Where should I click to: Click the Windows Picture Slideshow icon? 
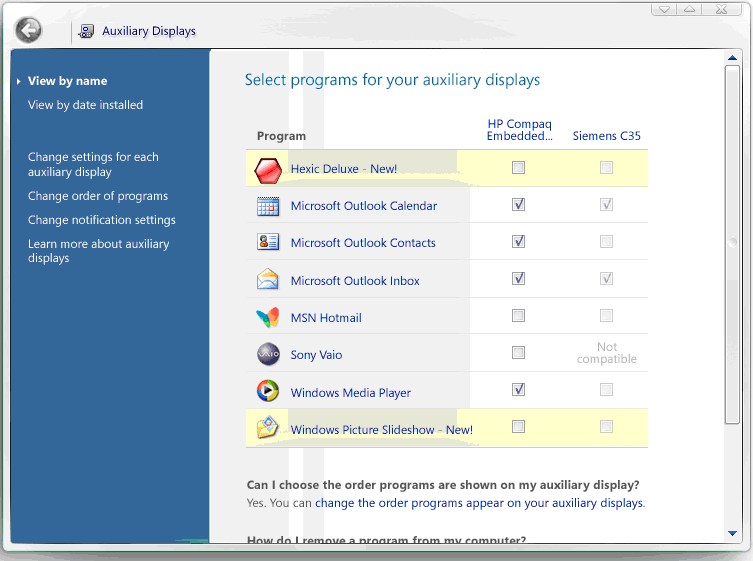(x=268, y=429)
